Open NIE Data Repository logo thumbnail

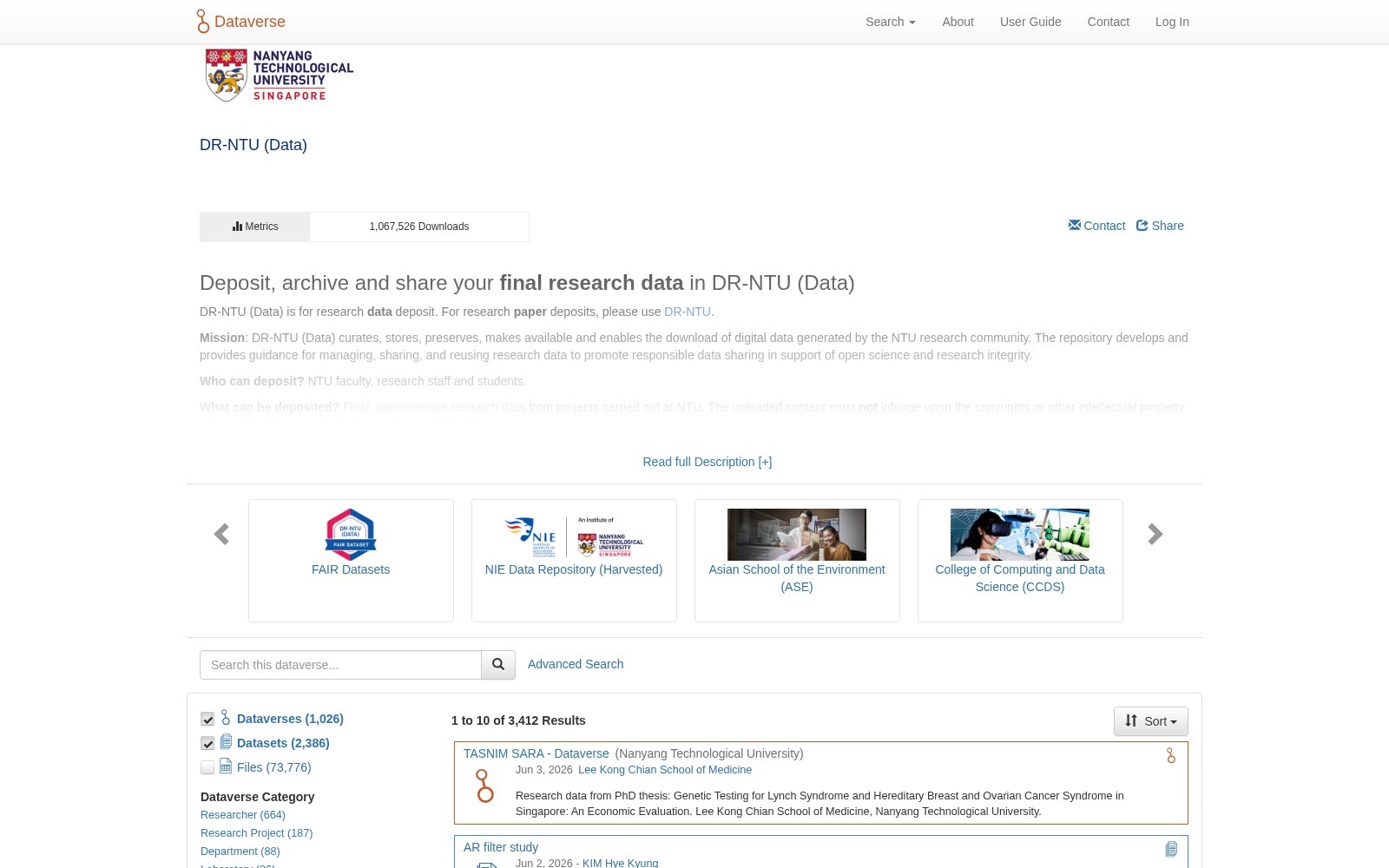[574, 536]
